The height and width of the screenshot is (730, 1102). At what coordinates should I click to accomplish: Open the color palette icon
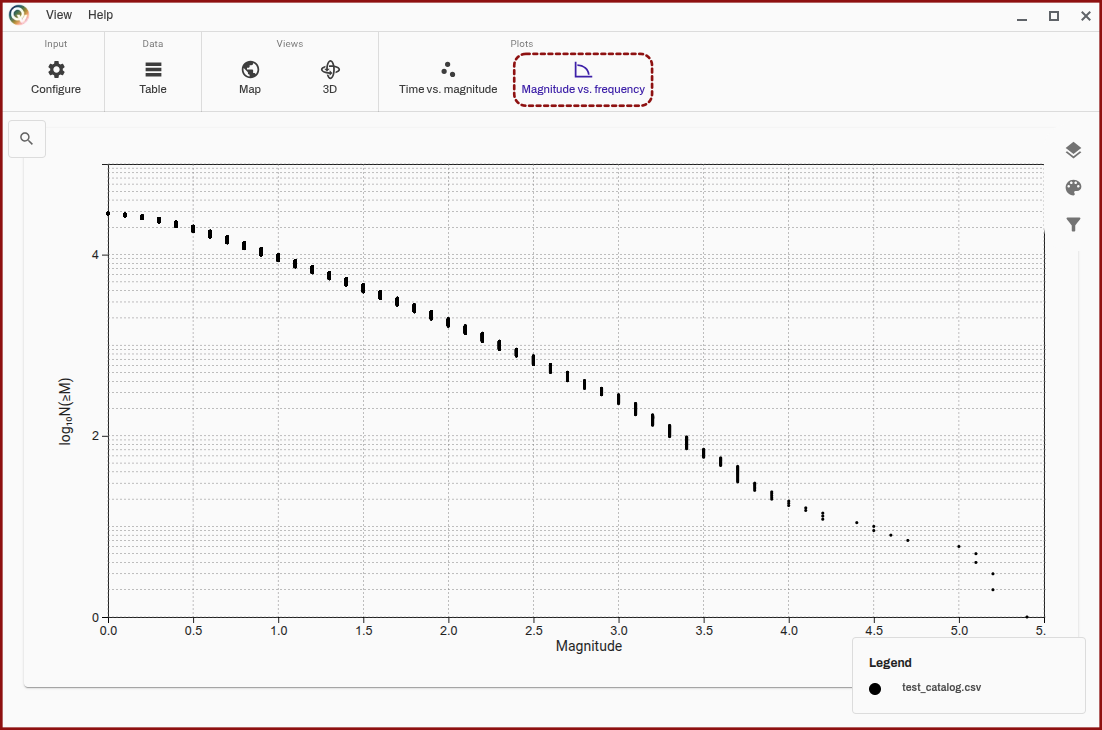coord(1073,187)
